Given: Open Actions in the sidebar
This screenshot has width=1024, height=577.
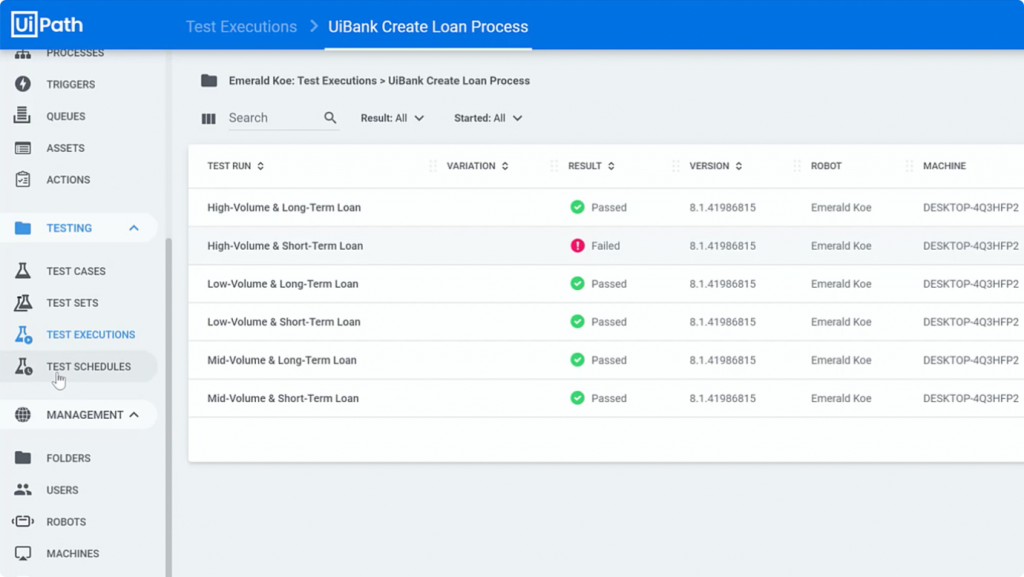Looking at the screenshot, I should point(68,179).
